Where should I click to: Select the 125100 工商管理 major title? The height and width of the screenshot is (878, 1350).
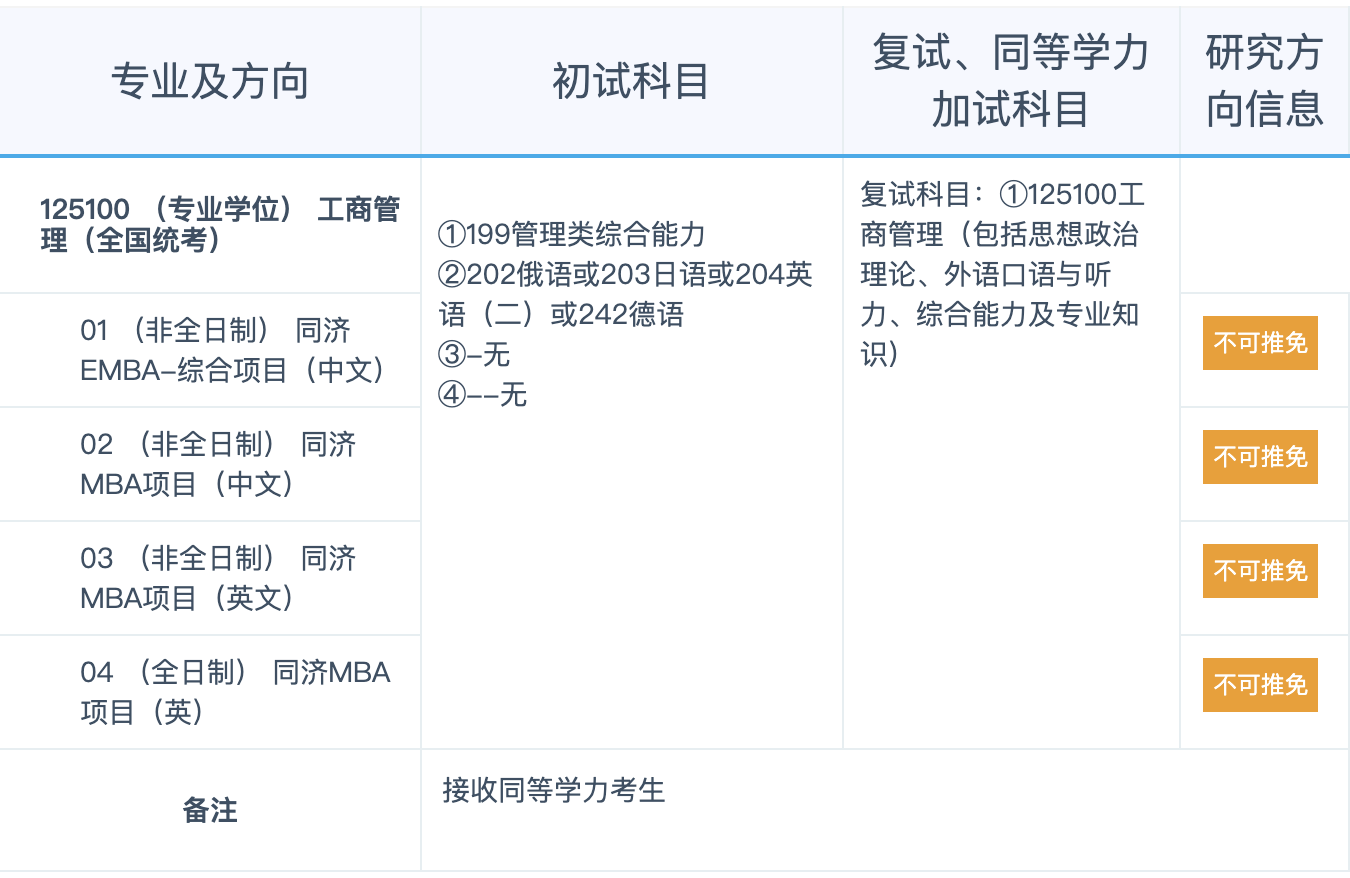click(x=219, y=225)
